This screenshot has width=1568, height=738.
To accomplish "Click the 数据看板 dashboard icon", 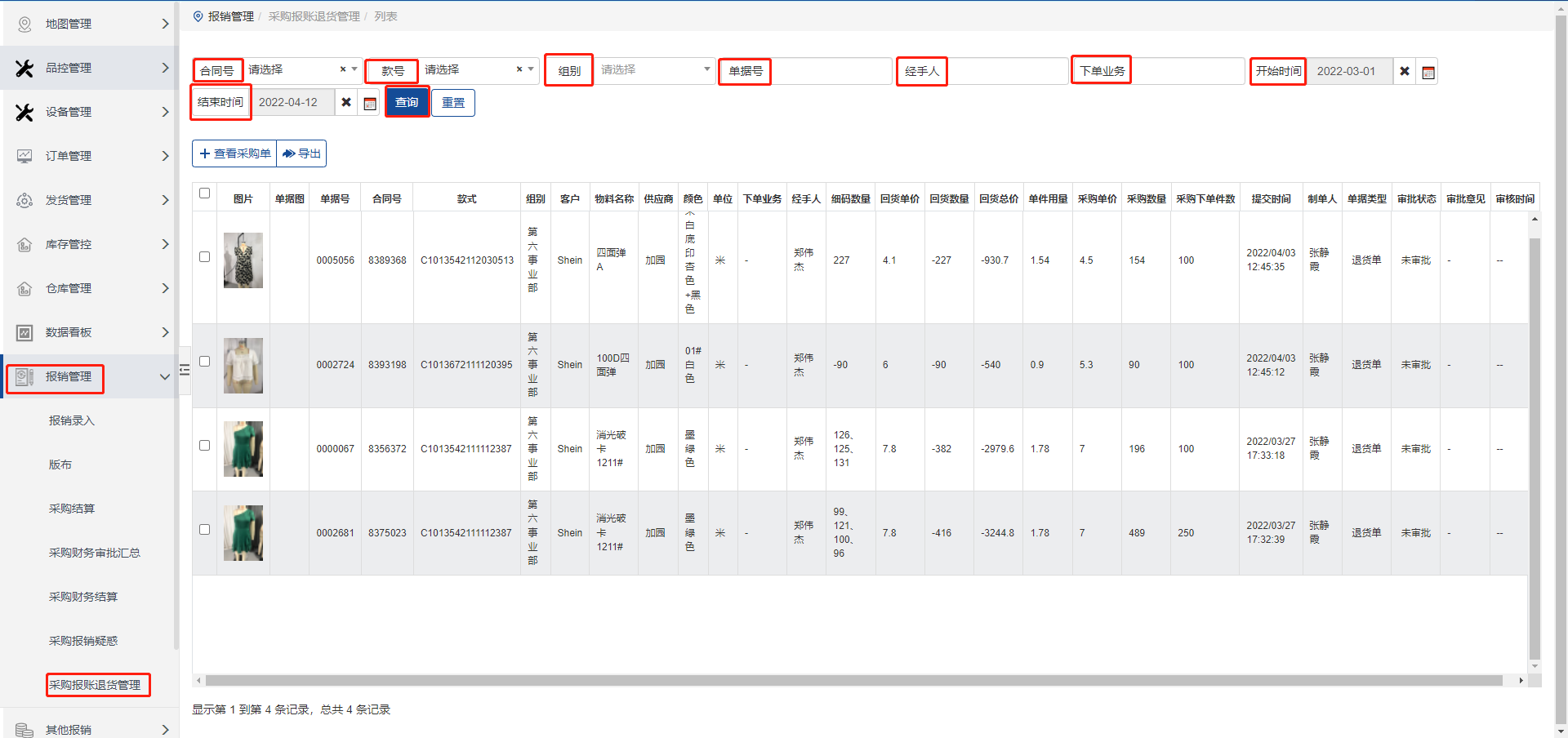I will [x=24, y=332].
